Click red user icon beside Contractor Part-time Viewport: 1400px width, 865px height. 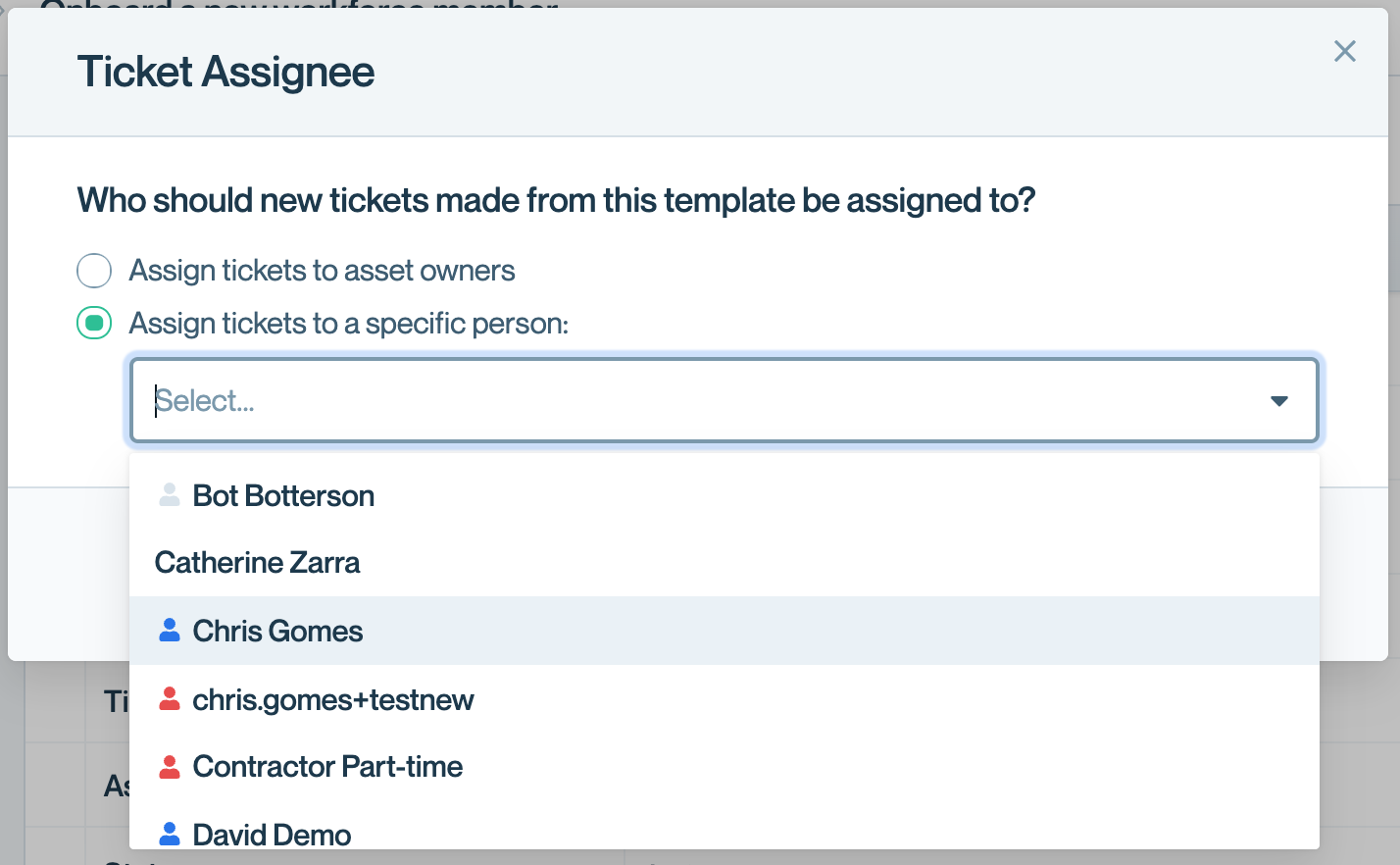pos(170,767)
